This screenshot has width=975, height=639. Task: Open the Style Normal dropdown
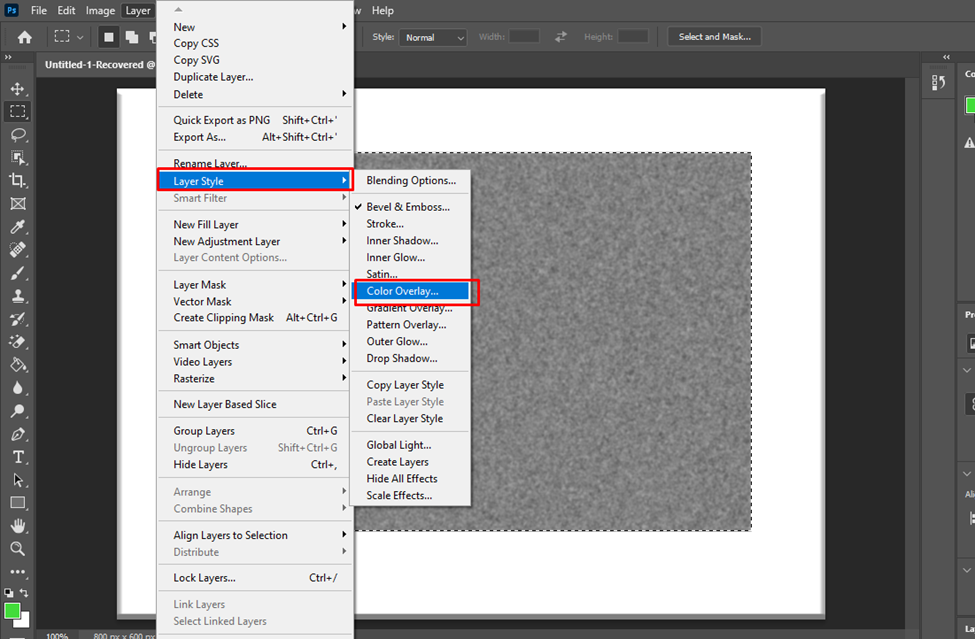point(433,37)
